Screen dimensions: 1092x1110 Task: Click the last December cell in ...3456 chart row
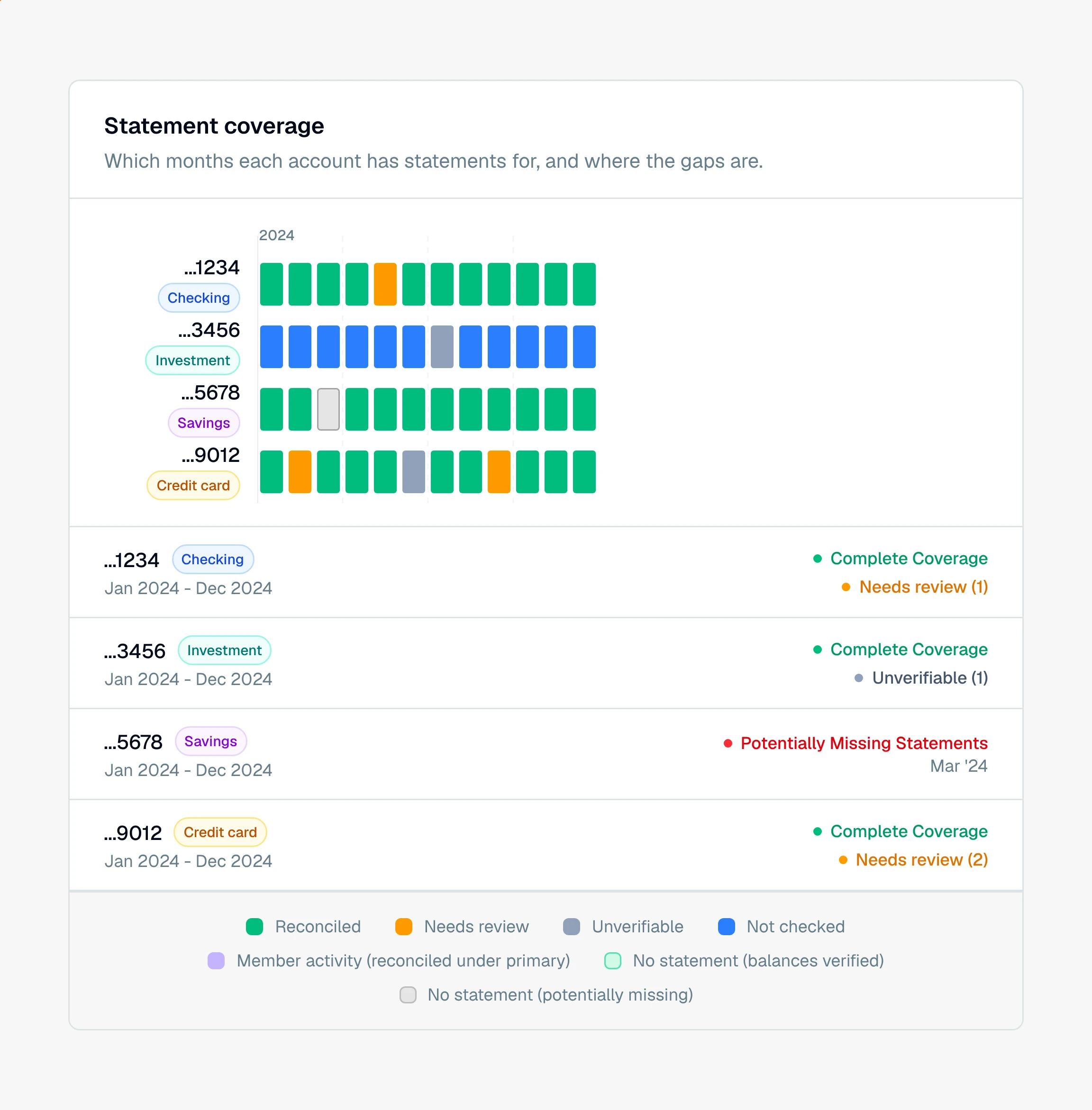coord(584,346)
